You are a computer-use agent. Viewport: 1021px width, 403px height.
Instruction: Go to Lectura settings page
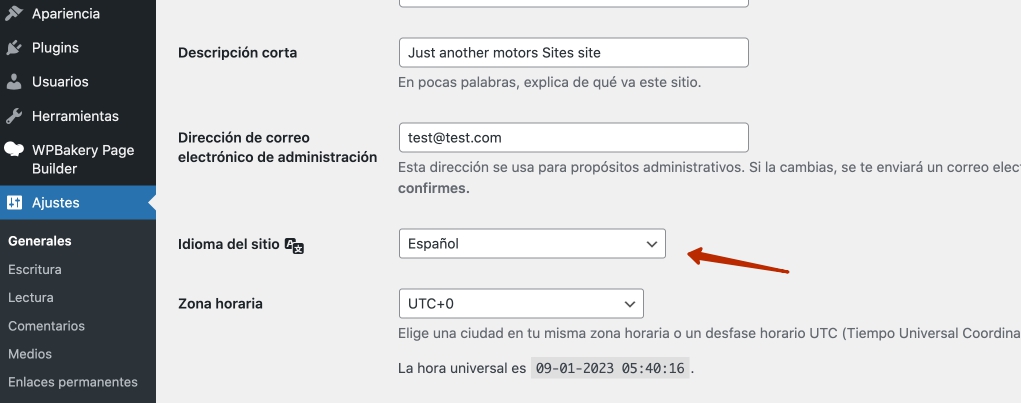31,297
